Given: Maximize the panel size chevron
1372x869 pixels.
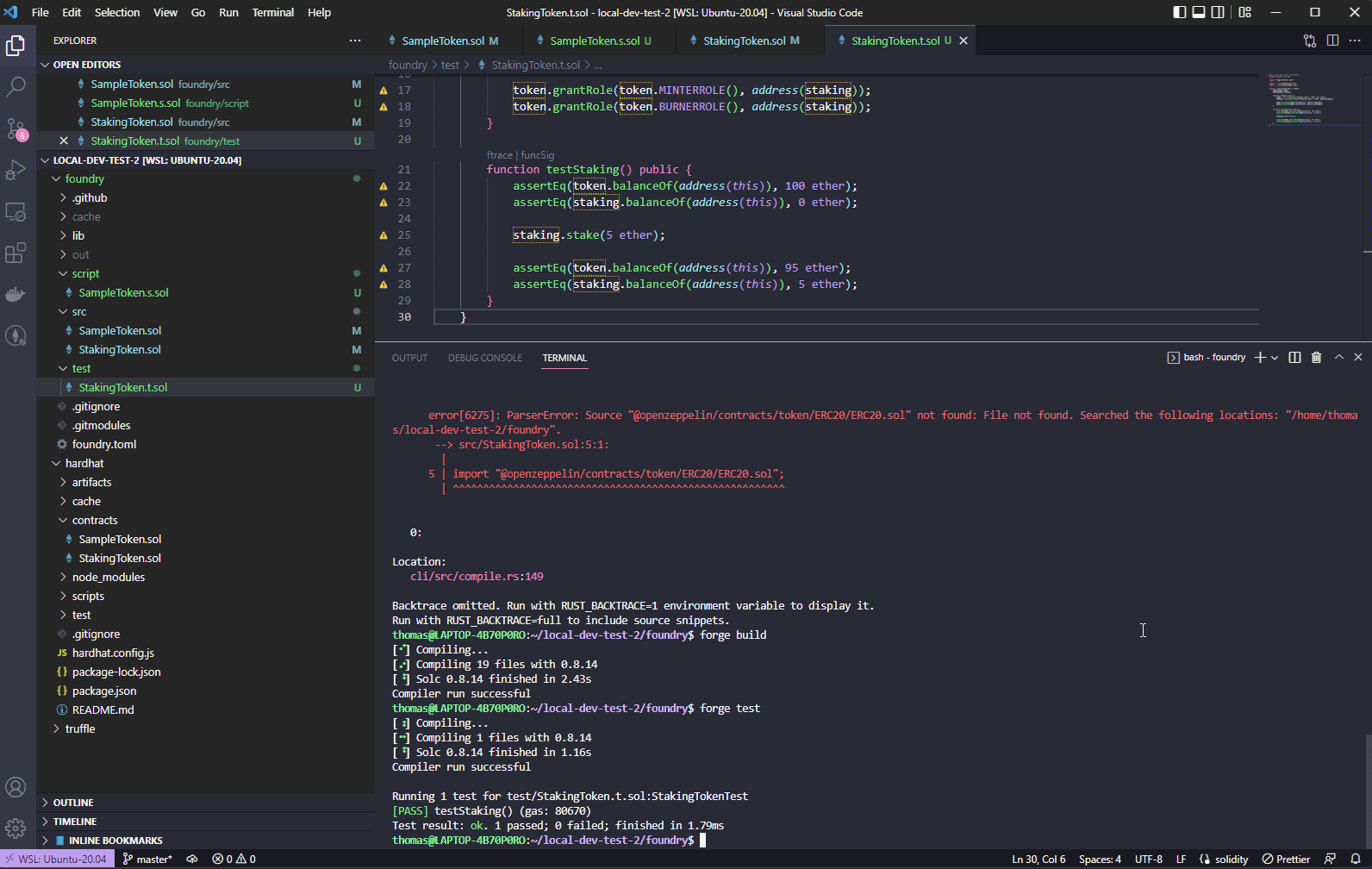Looking at the screenshot, I should click(x=1339, y=357).
